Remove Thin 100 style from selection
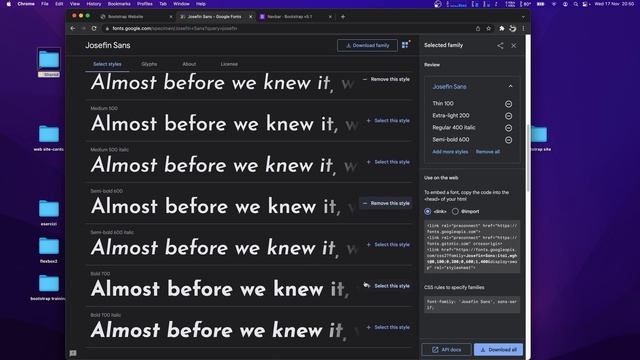640x360 pixels. click(508, 104)
